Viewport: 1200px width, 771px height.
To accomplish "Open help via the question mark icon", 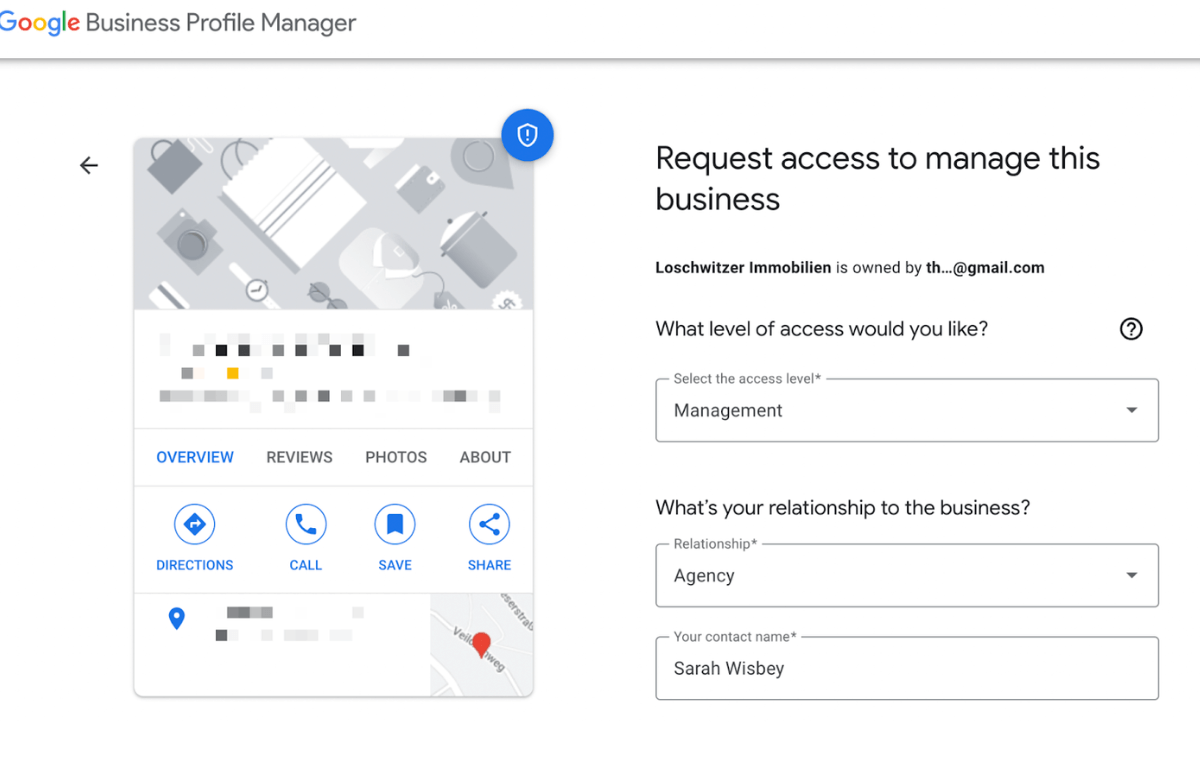I will pos(1130,328).
